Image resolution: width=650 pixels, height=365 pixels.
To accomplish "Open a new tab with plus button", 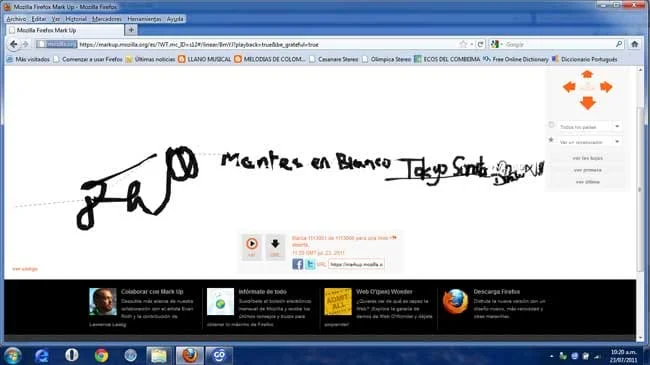I will click(x=131, y=30).
